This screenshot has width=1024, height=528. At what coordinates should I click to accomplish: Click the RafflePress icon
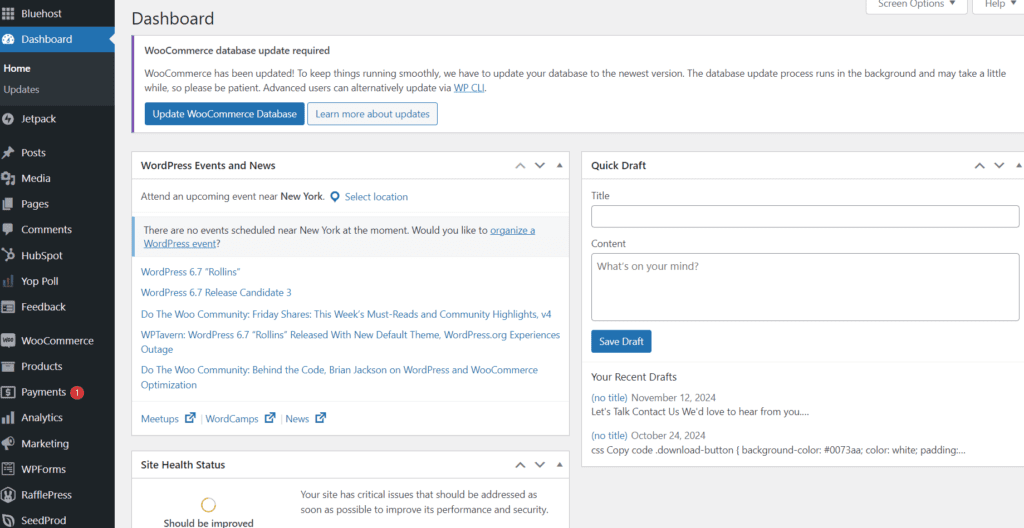tap(8, 495)
